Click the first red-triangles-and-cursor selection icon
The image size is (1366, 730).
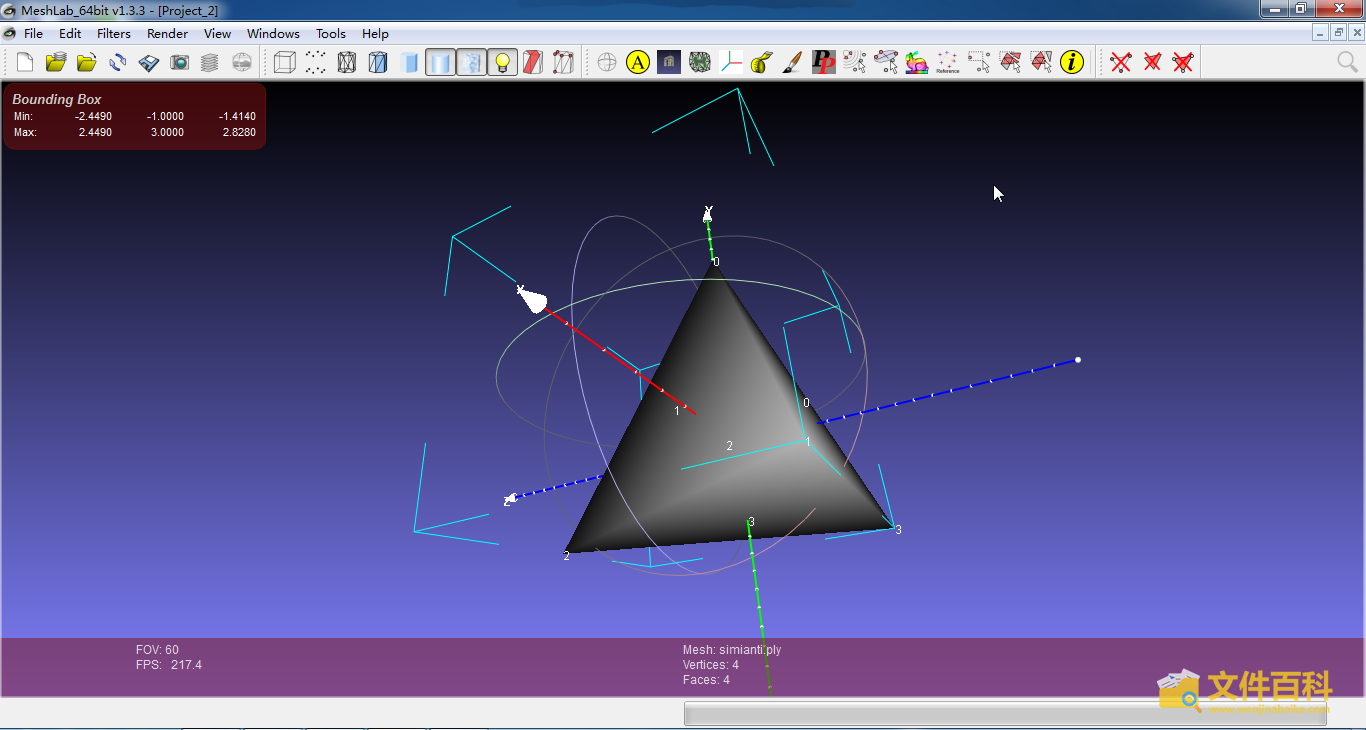coord(1010,63)
